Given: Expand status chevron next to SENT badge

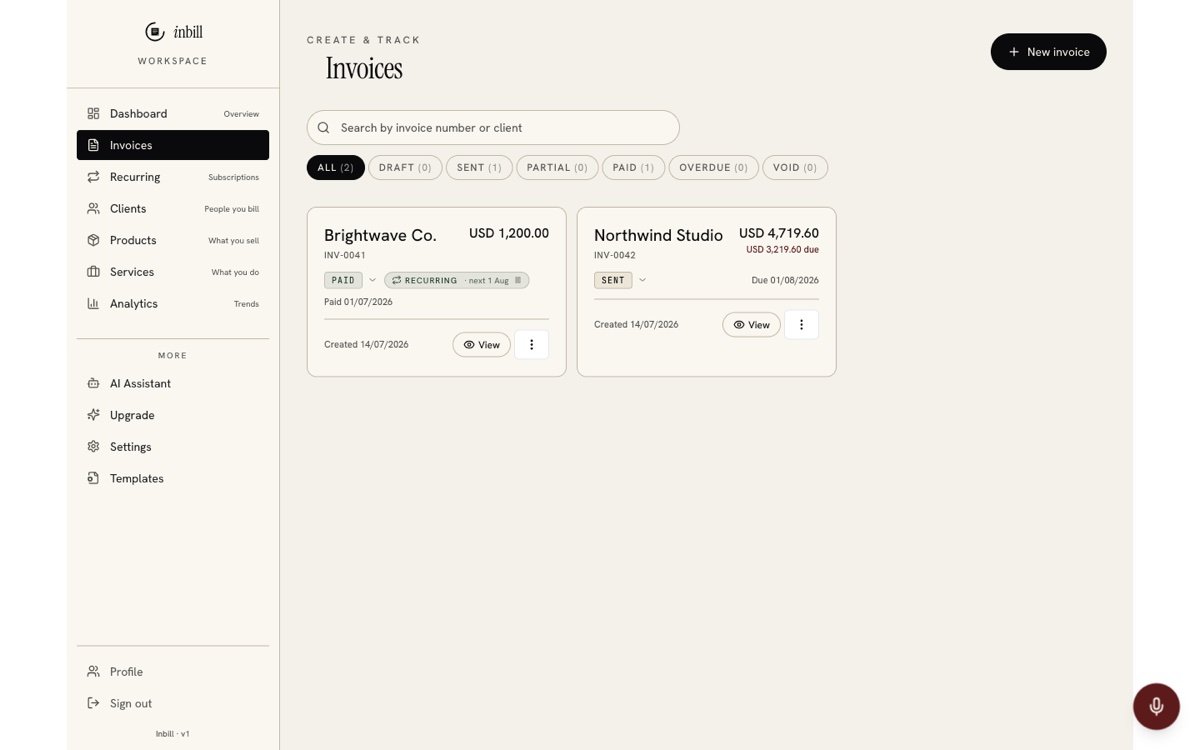Looking at the screenshot, I should pyautogui.click(x=642, y=281).
